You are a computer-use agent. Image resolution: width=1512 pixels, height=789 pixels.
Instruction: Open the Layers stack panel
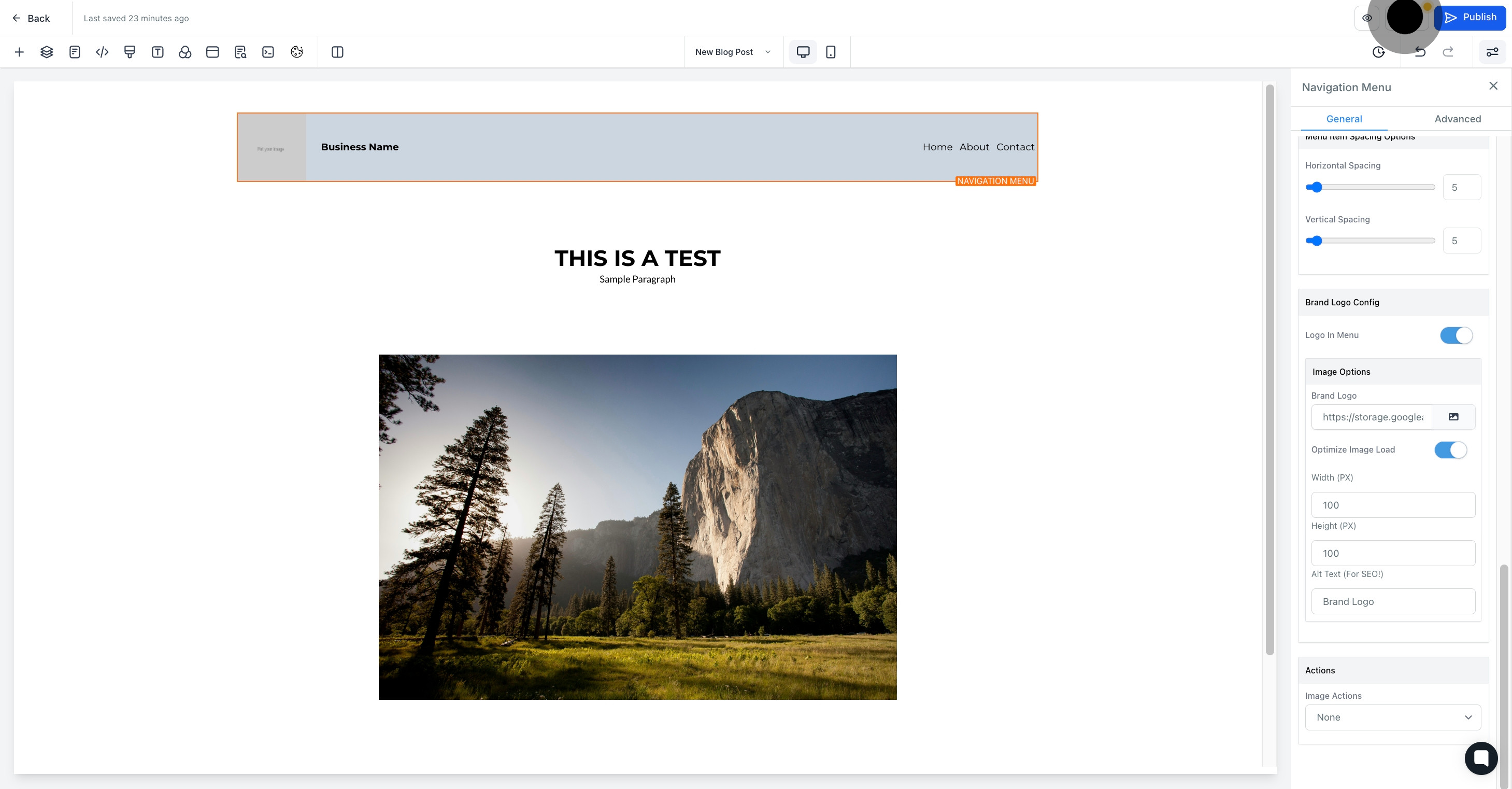pos(47,52)
